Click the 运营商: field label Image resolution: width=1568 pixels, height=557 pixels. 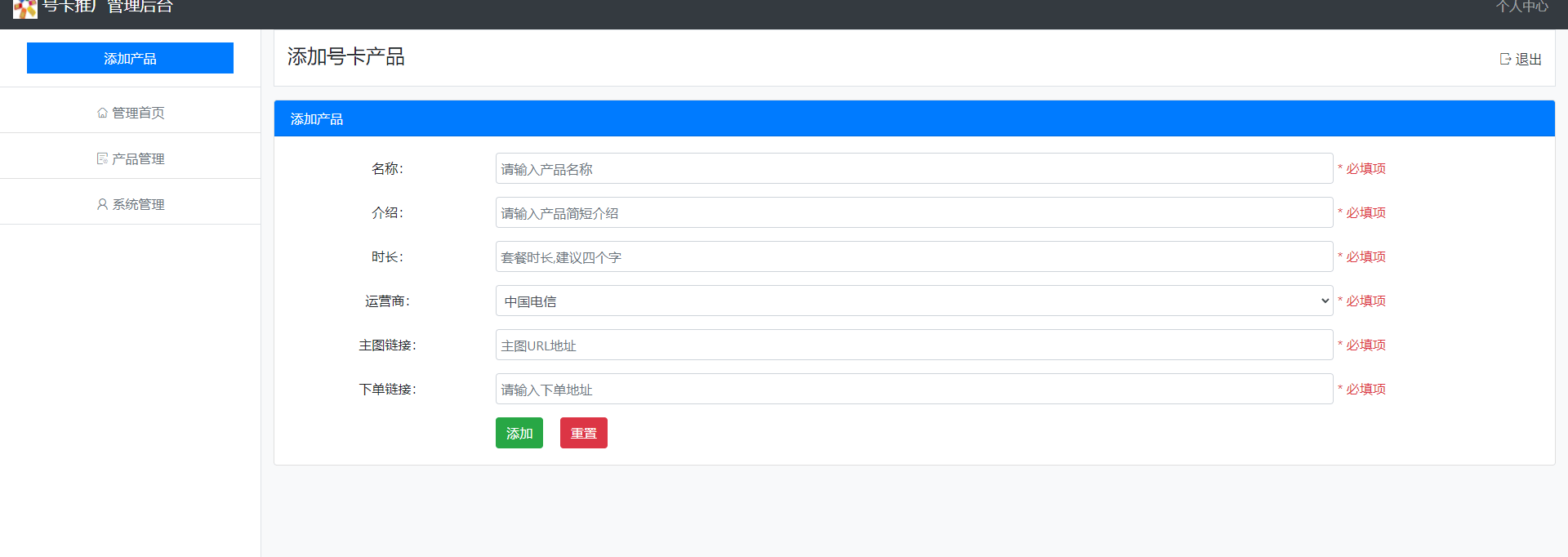tap(387, 301)
